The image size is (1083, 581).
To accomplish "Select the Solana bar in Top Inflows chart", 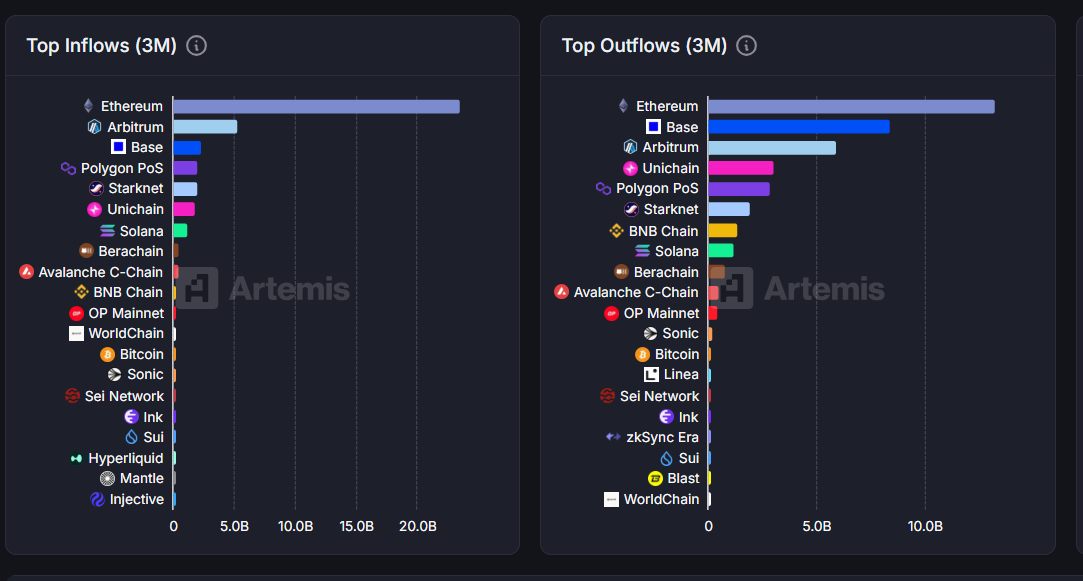I will pyautogui.click(x=180, y=231).
